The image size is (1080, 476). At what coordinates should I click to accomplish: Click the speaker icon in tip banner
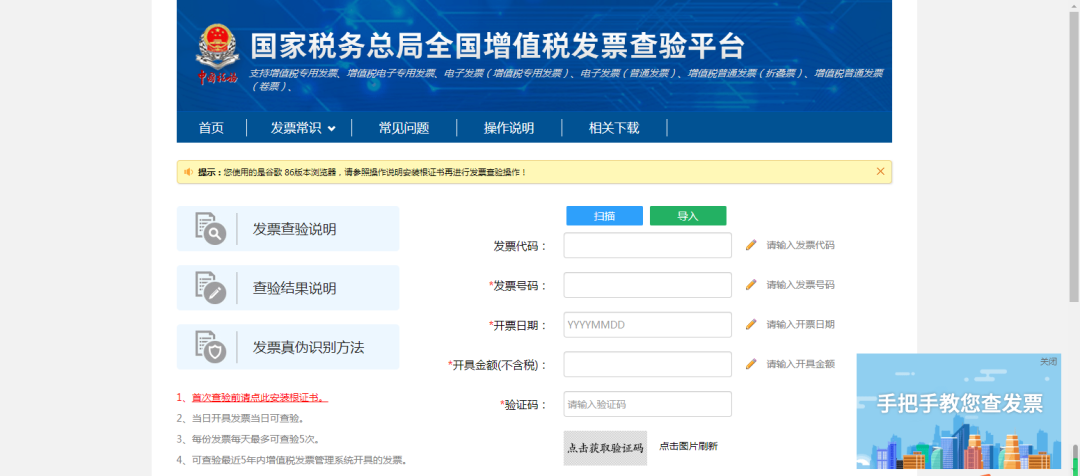(x=188, y=172)
